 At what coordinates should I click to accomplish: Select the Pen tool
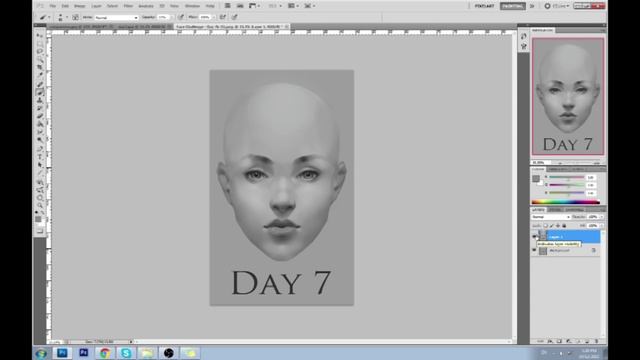pos(40,149)
